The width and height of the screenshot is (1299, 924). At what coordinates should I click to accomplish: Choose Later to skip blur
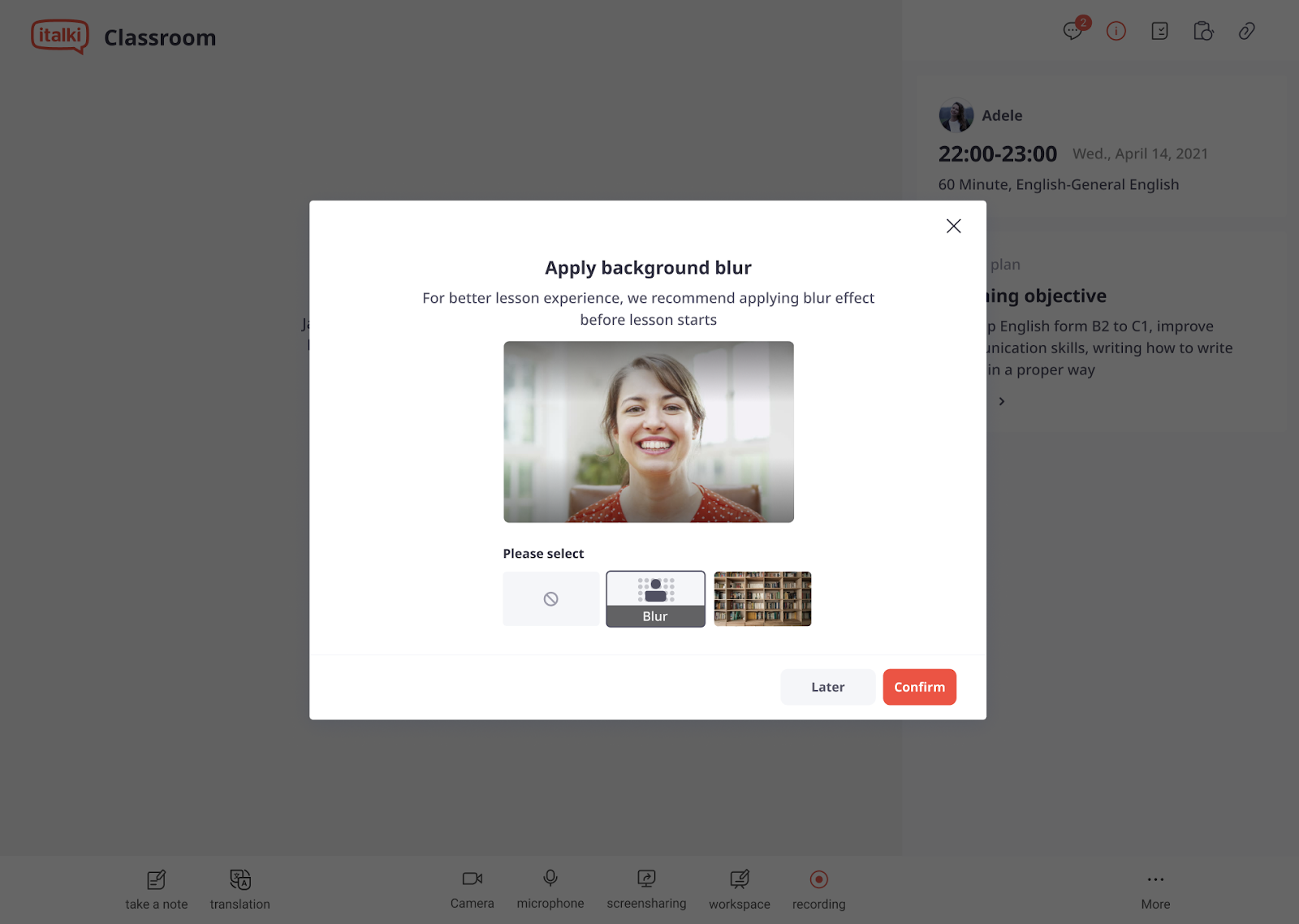[x=827, y=687]
